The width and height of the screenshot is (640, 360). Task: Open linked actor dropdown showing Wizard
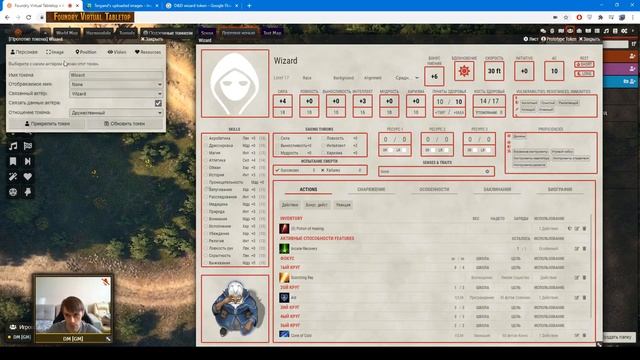click(116, 93)
